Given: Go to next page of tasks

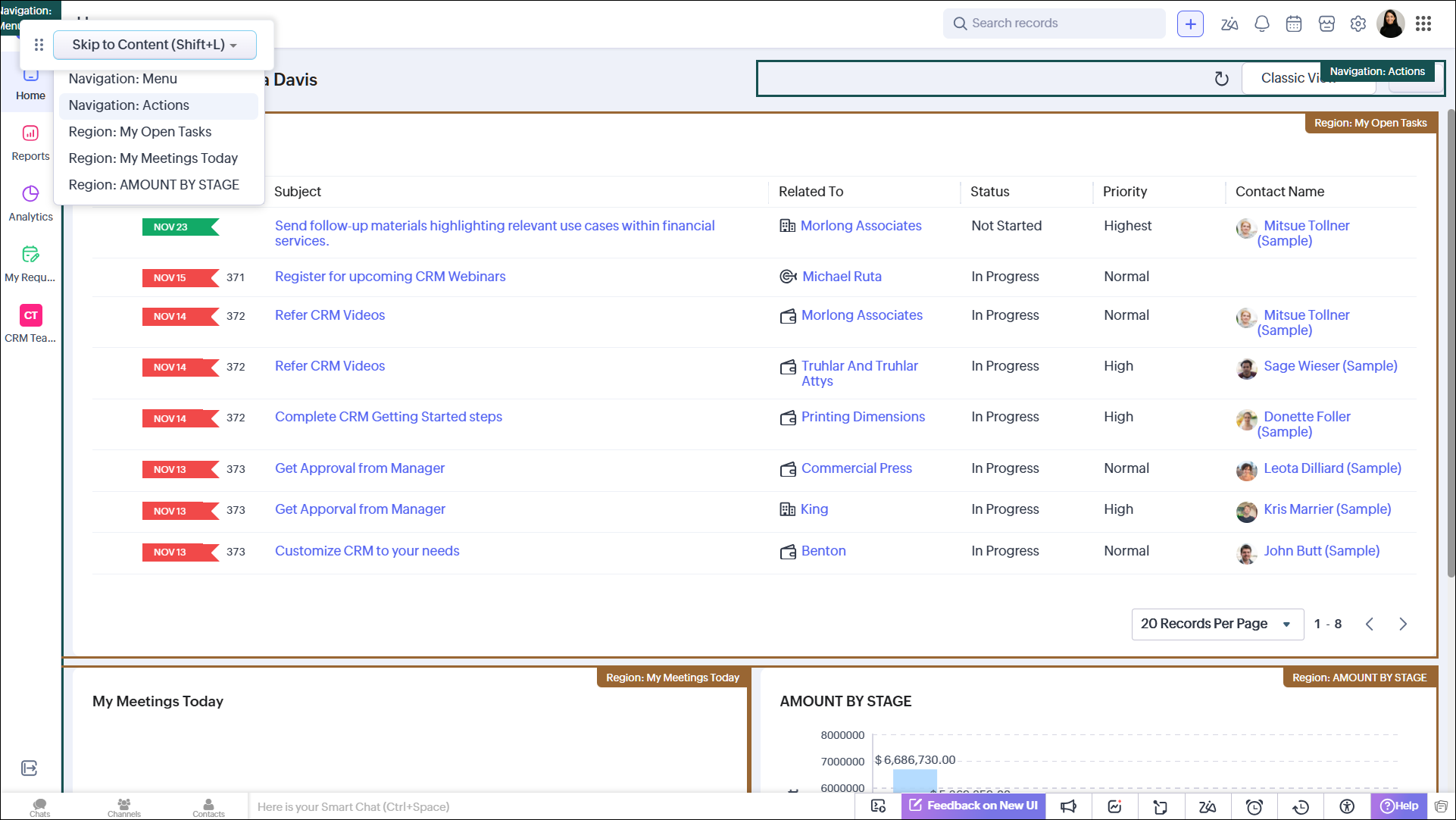Looking at the screenshot, I should (x=1403, y=624).
